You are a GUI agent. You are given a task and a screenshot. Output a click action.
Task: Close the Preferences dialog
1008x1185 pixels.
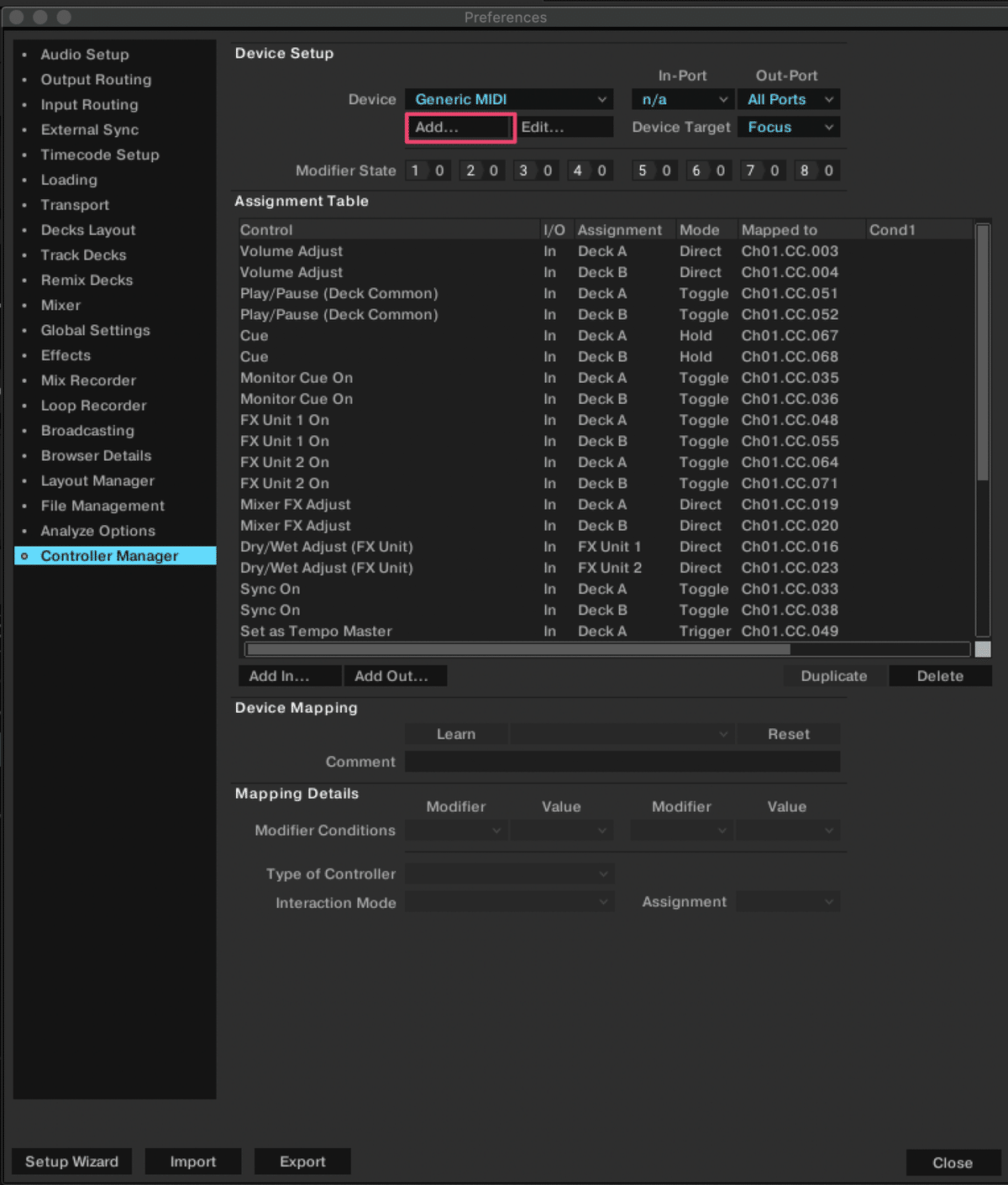pyautogui.click(x=953, y=1162)
